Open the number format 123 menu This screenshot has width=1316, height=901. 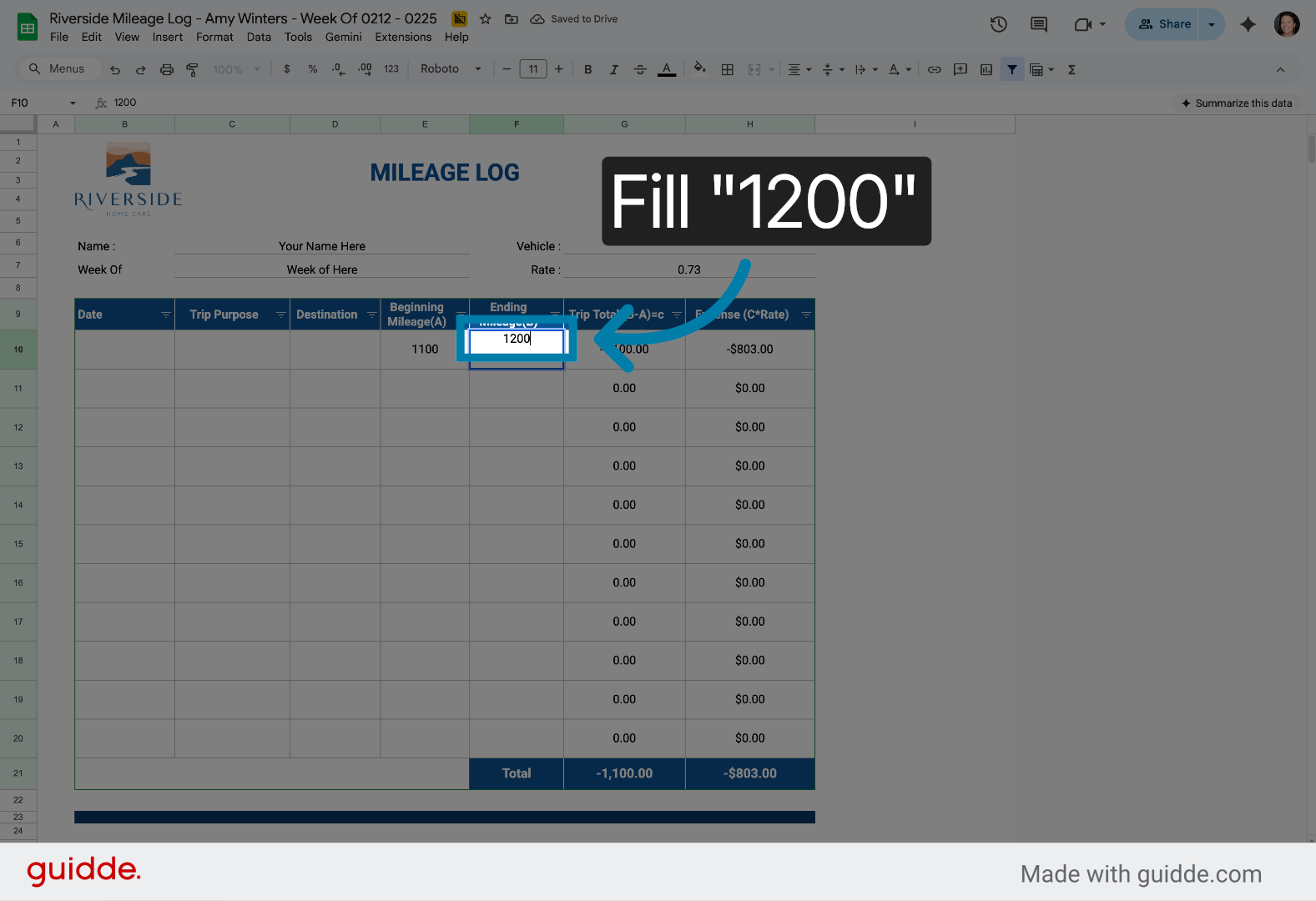[391, 69]
